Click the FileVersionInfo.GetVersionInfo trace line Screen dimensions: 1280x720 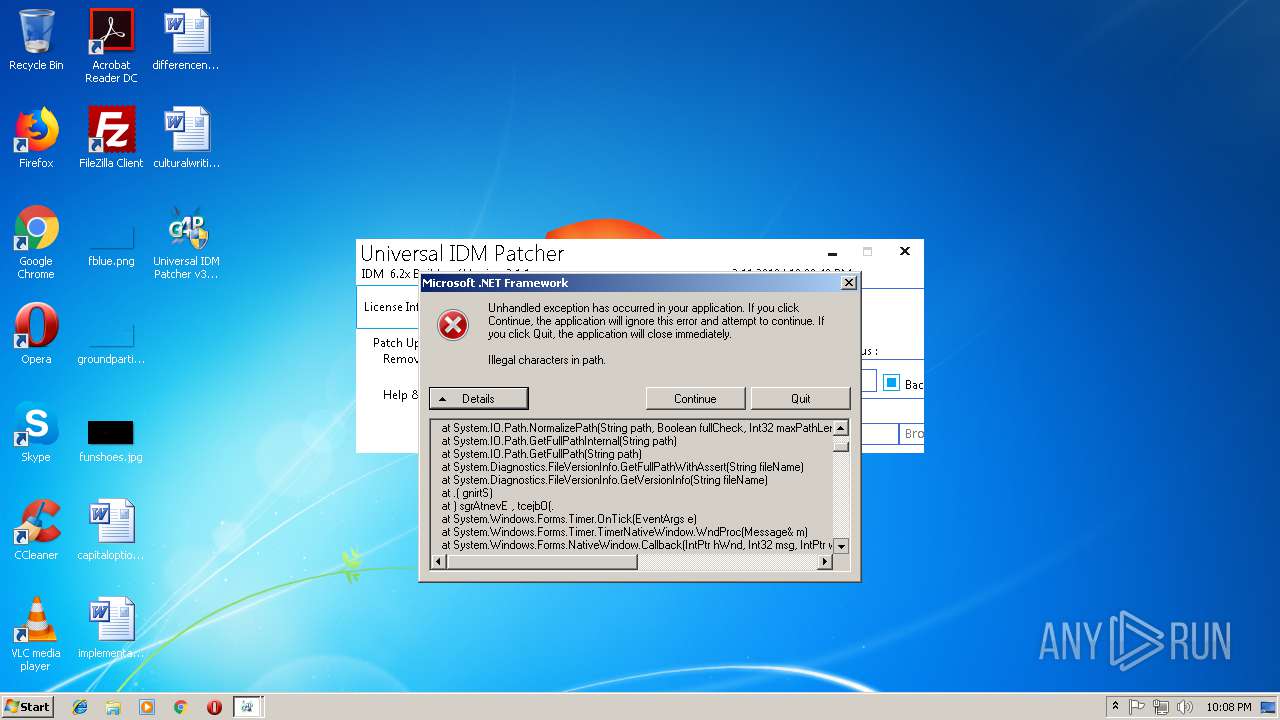pos(604,480)
